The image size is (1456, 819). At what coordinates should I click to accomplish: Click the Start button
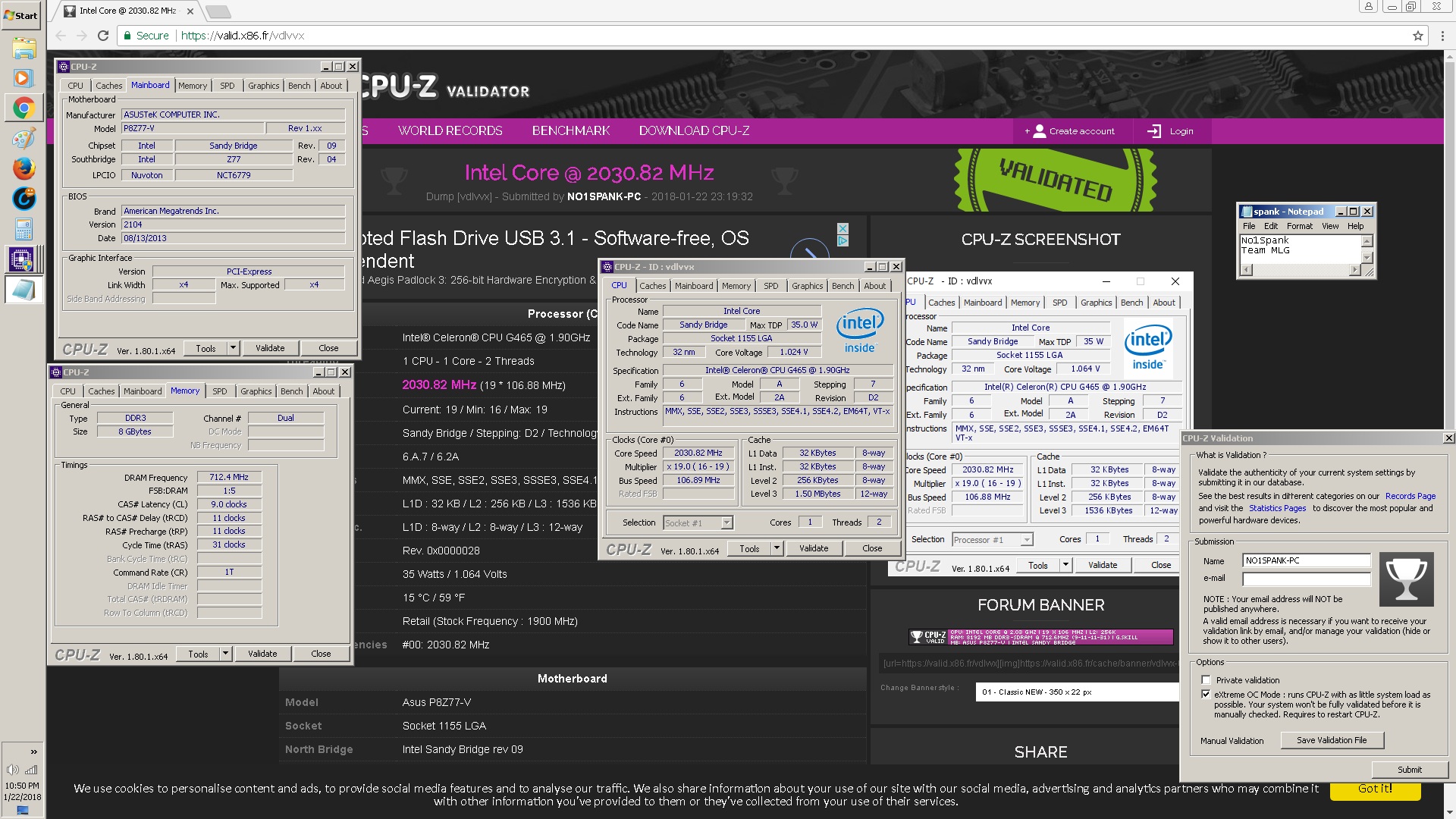point(21,15)
